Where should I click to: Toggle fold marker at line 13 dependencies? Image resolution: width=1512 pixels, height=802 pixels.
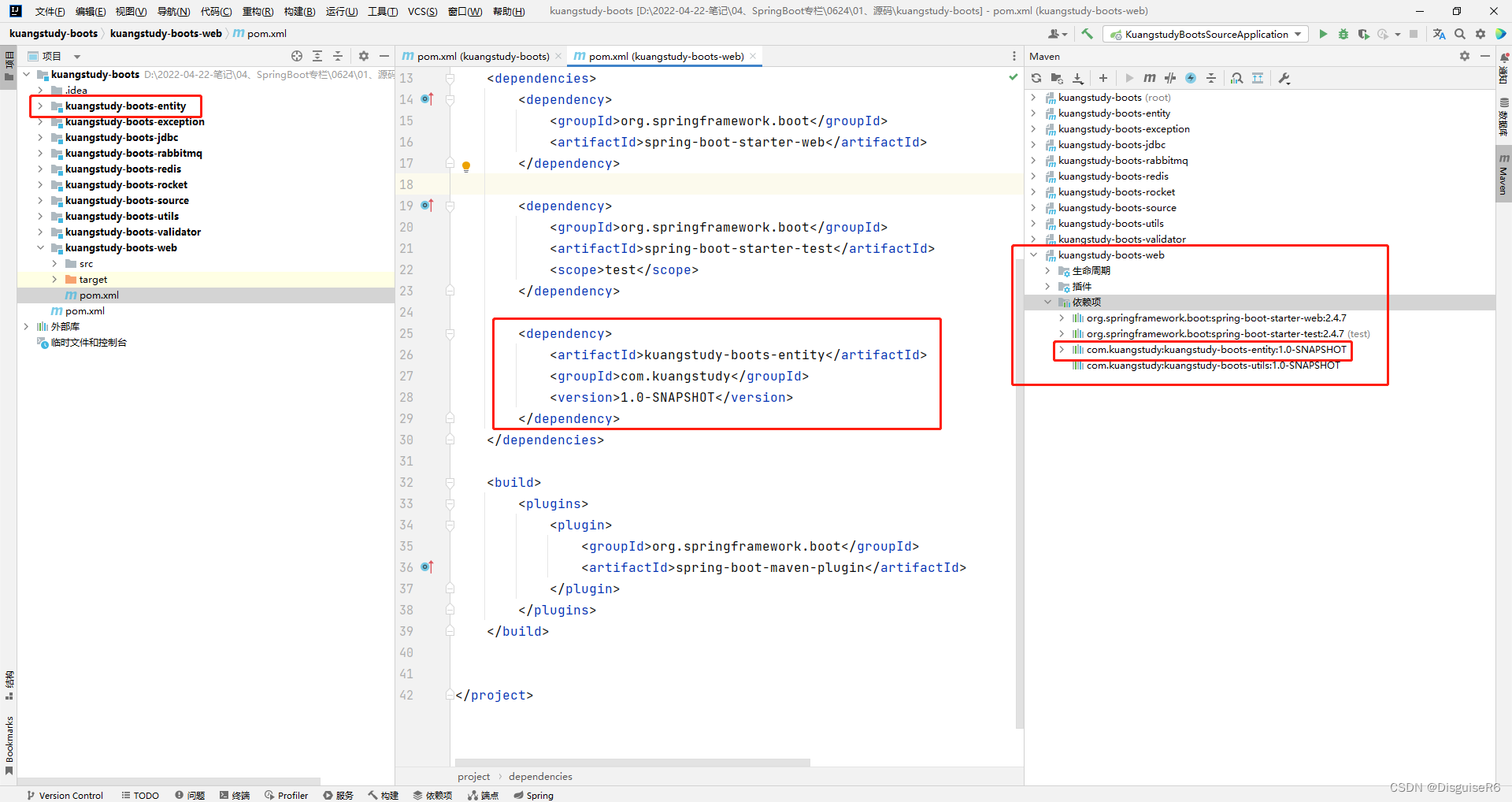(450, 79)
